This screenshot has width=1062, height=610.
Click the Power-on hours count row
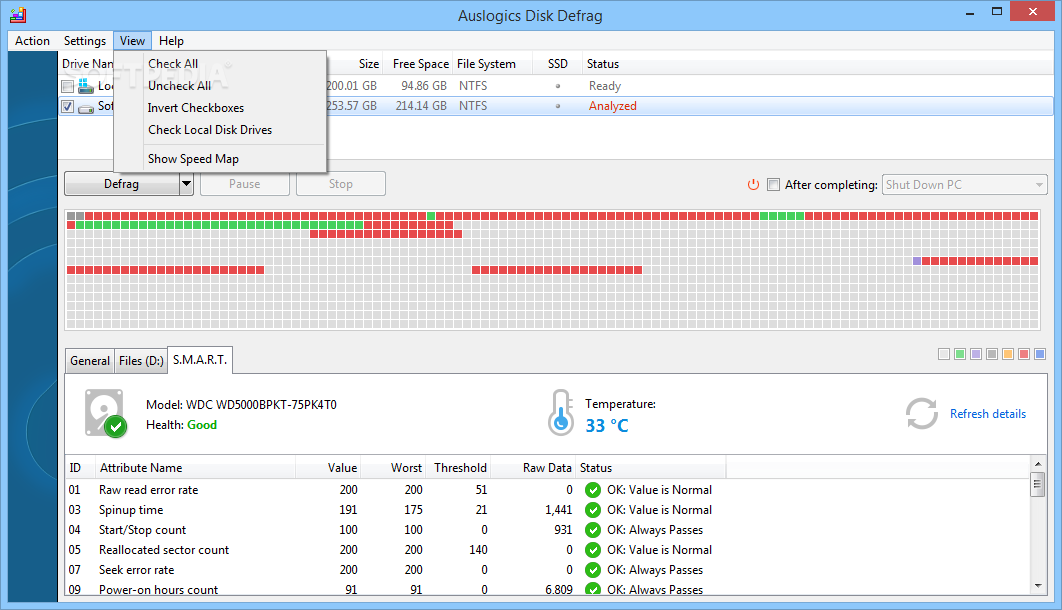pos(547,589)
